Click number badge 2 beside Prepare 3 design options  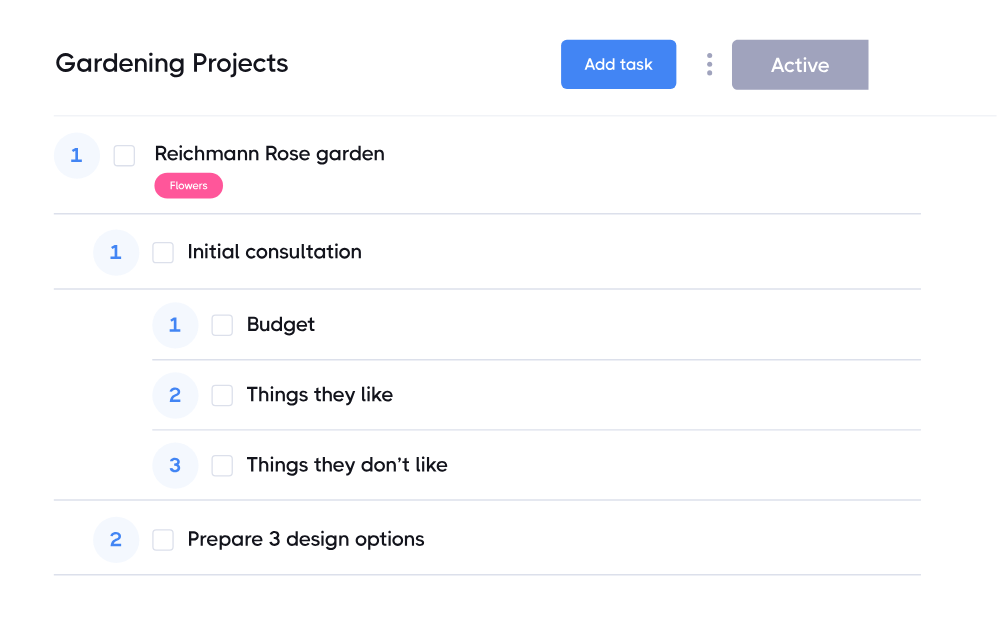(116, 540)
